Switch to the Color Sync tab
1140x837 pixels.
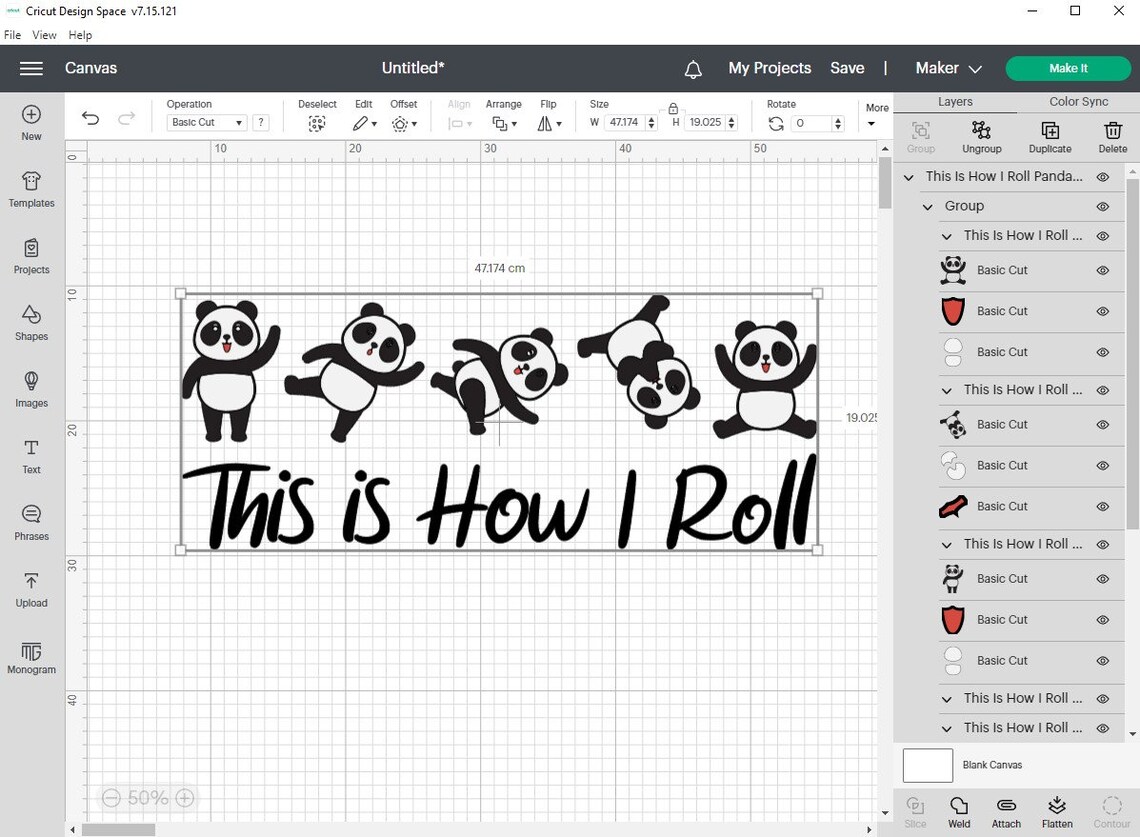coord(1078,101)
